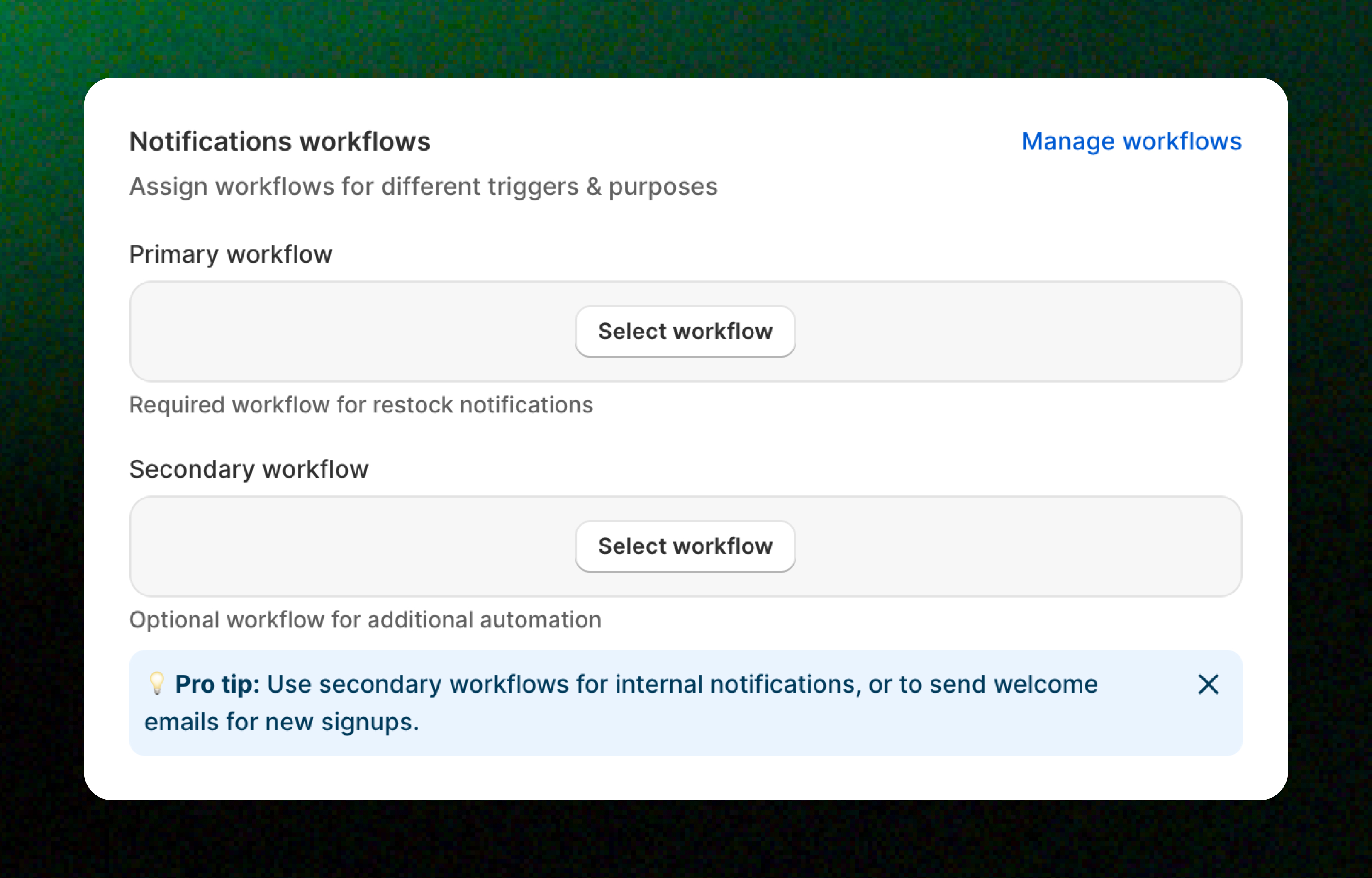Select workflow for Secondary workflow
The height and width of the screenshot is (878, 1372).
(x=685, y=546)
